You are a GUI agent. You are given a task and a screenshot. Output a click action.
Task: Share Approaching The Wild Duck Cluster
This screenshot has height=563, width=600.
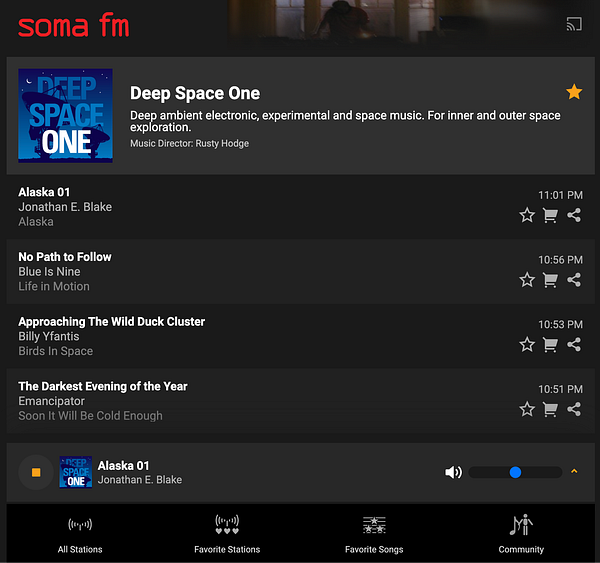574,344
